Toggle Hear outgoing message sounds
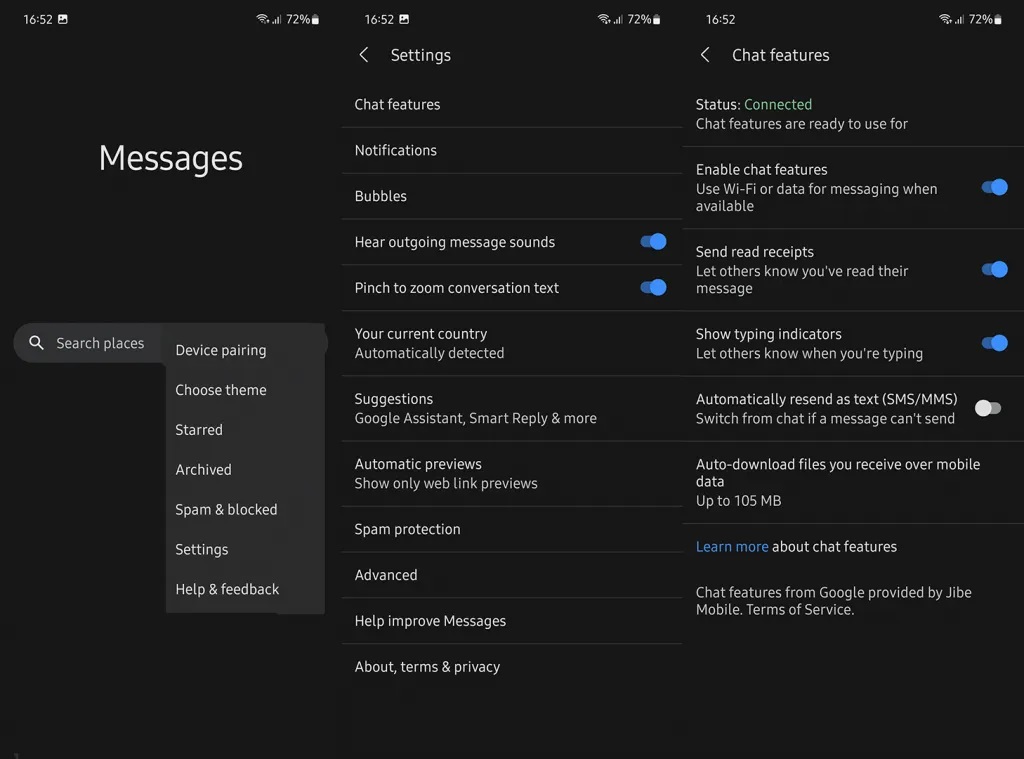Viewport: 1024px width, 759px height. [x=653, y=242]
